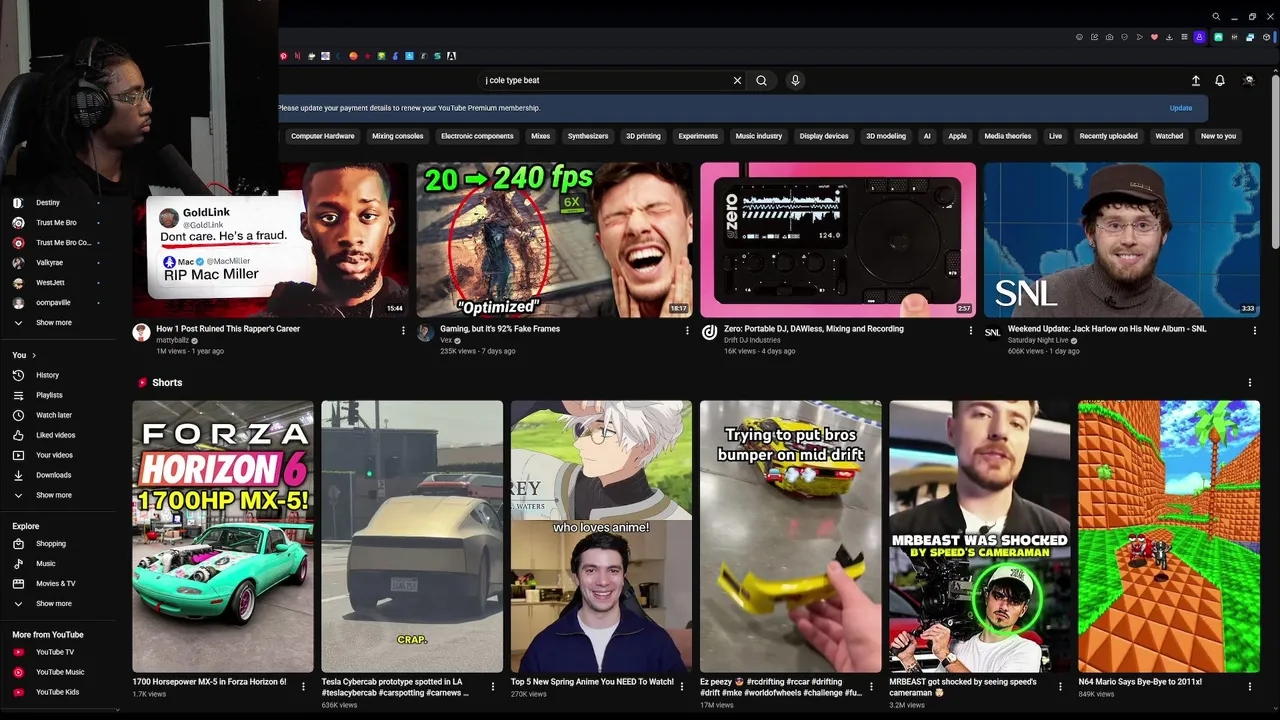Click the browser tab-search magnifier icon
1280x720 pixels.
click(x=1216, y=16)
